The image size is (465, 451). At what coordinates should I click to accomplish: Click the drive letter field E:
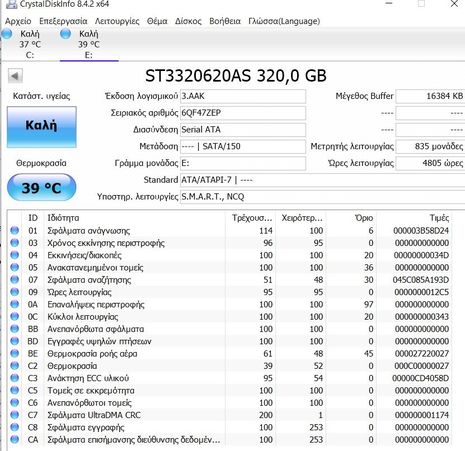pyautogui.click(x=243, y=163)
